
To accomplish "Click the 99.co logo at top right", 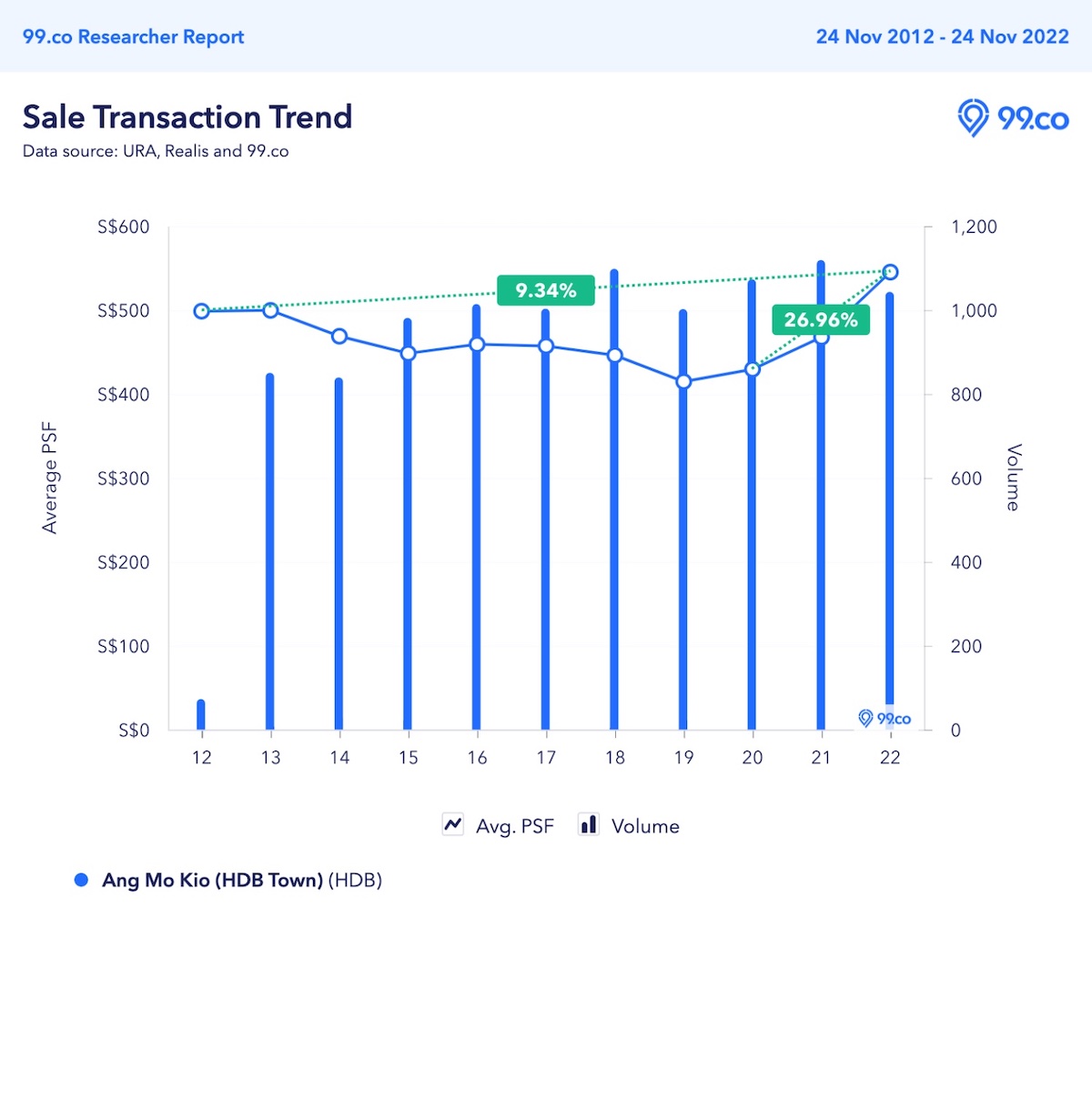I will click(1013, 118).
